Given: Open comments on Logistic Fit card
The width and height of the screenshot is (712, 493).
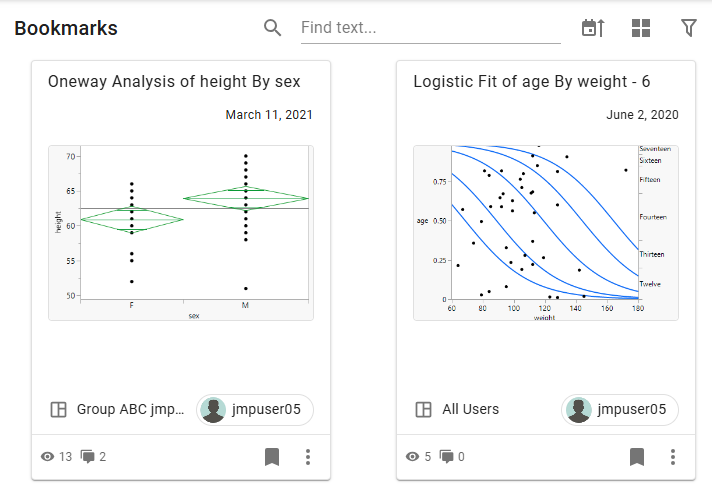Looking at the screenshot, I should coord(446,458).
